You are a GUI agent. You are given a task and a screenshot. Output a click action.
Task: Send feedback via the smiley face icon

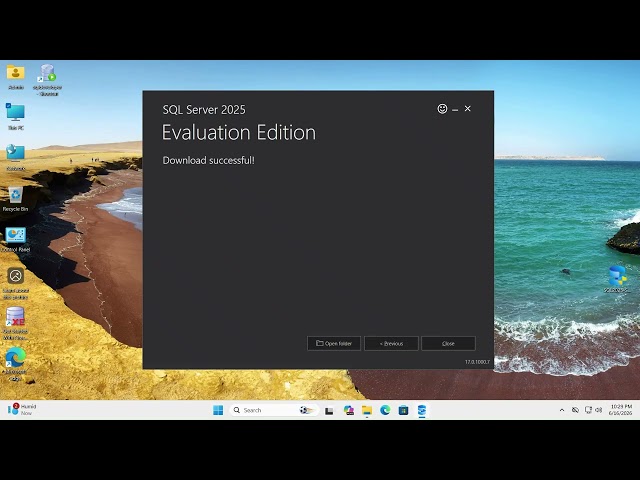[x=442, y=109]
